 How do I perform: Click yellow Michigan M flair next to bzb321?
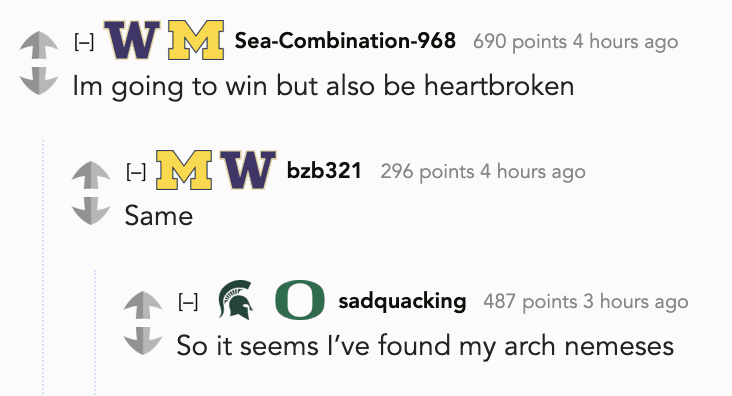184,170
